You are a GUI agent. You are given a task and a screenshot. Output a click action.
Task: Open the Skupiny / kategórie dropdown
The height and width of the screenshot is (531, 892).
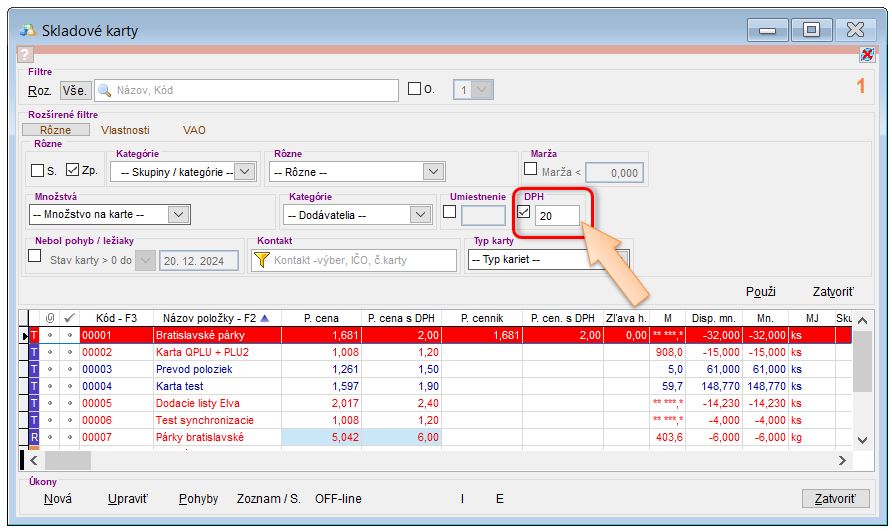[x=245, y=172]
